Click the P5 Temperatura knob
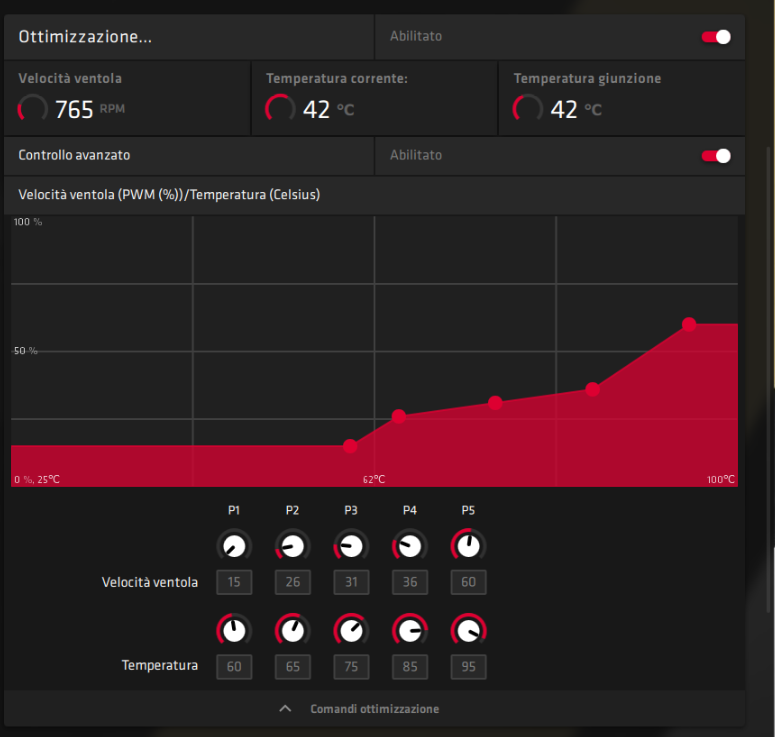Viewport: 775px width, 737px height. click(x=469, y=631)
